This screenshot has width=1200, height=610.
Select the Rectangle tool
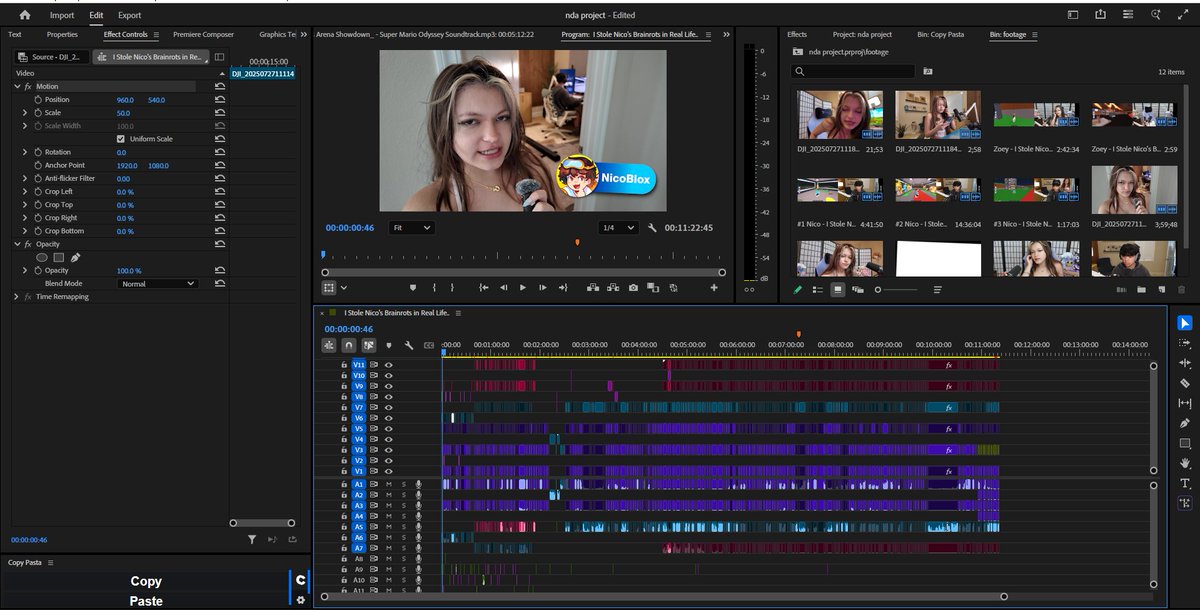tap(1185, 443)
